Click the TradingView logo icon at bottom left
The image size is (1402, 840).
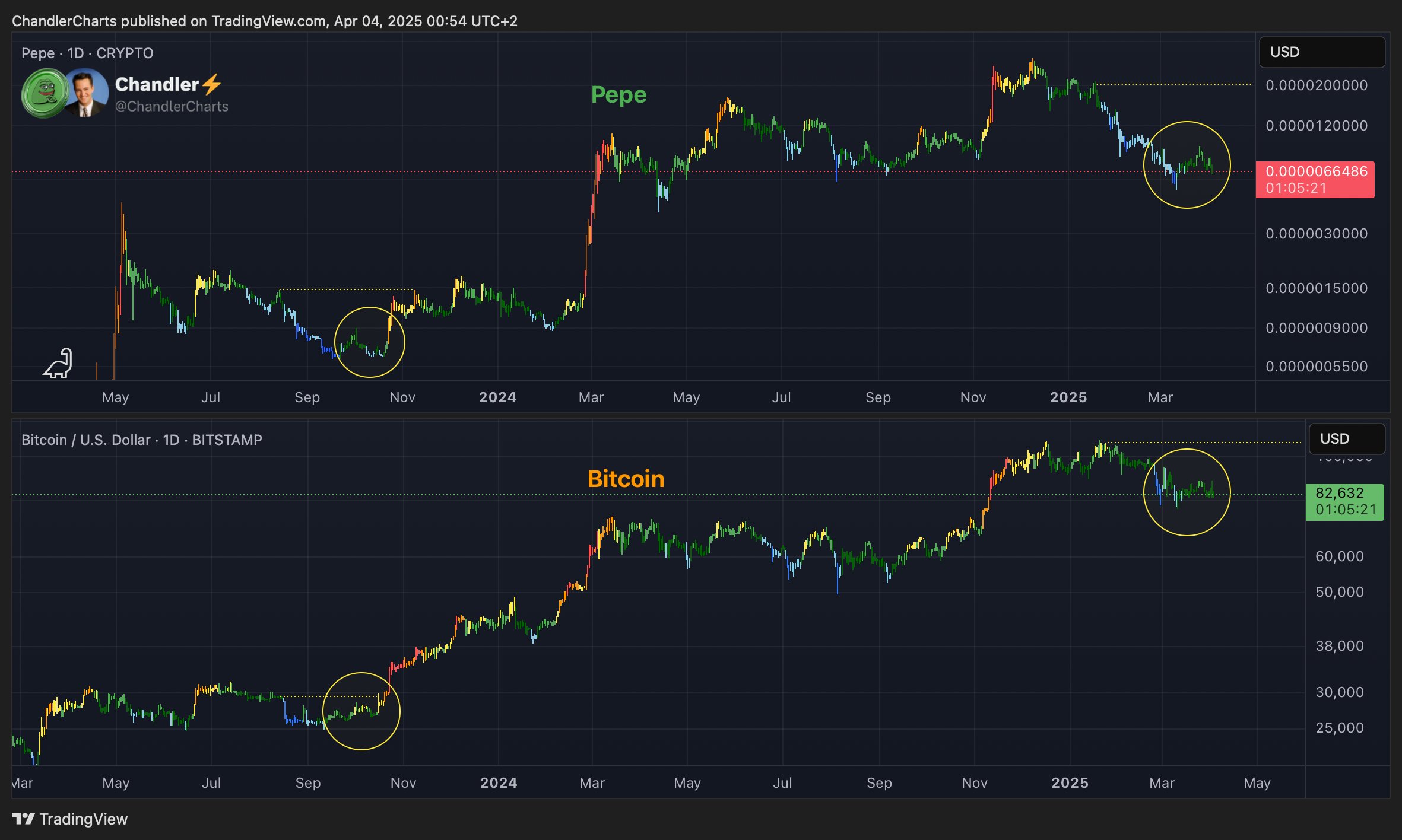pos(23,819)
